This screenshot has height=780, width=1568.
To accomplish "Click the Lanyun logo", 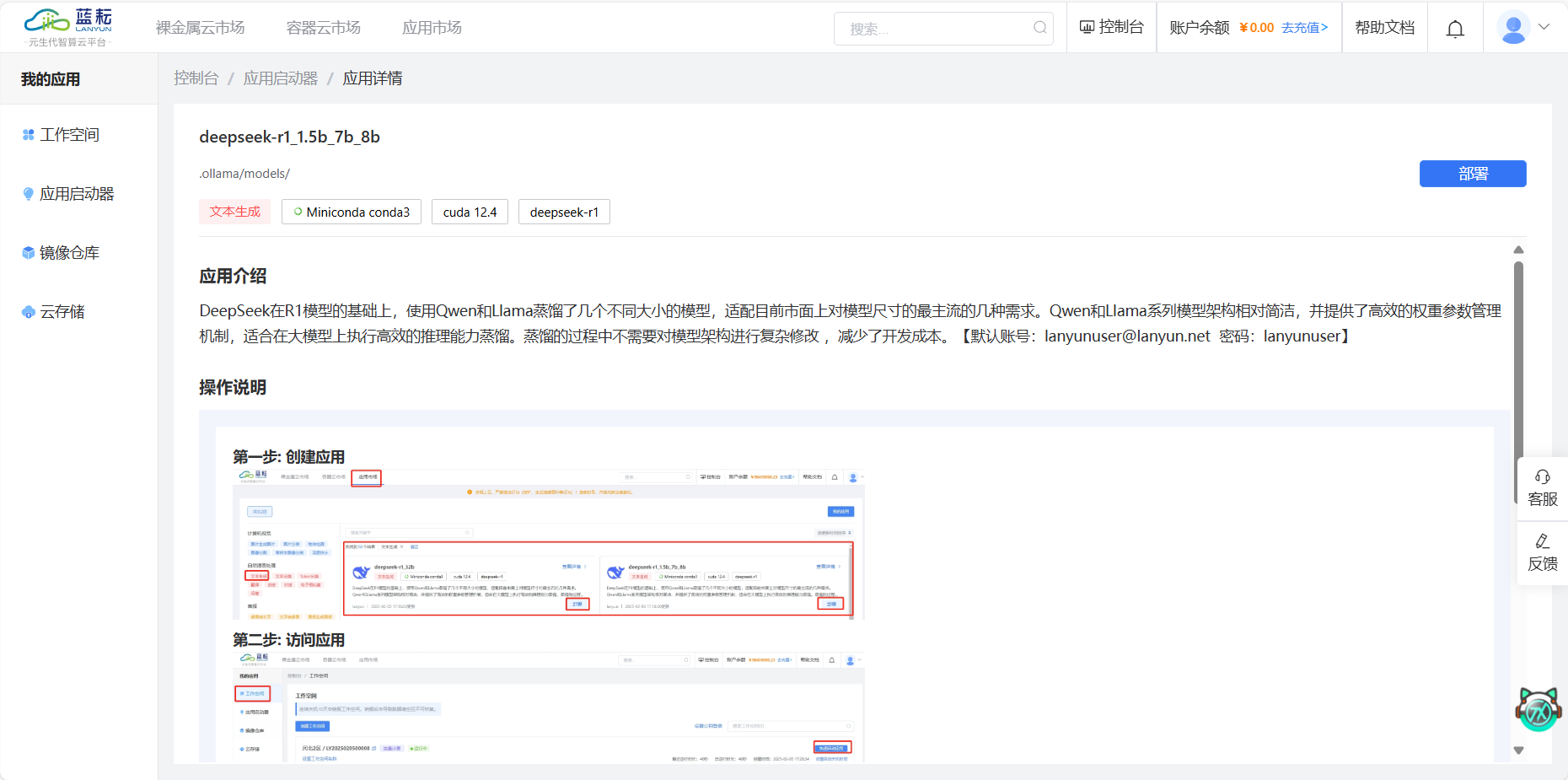I will click(67, 27).
